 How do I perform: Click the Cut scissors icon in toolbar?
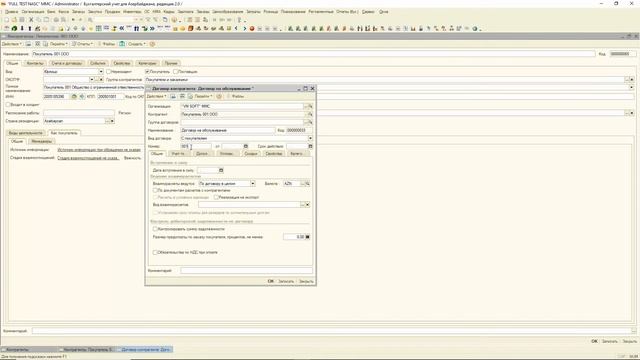click(x=31, y=20)
